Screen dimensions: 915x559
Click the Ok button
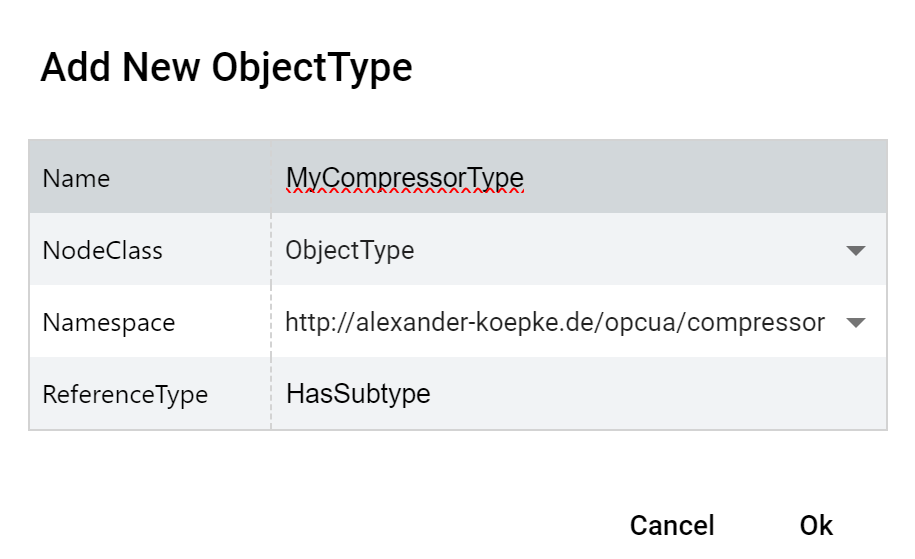pos(816,526)
